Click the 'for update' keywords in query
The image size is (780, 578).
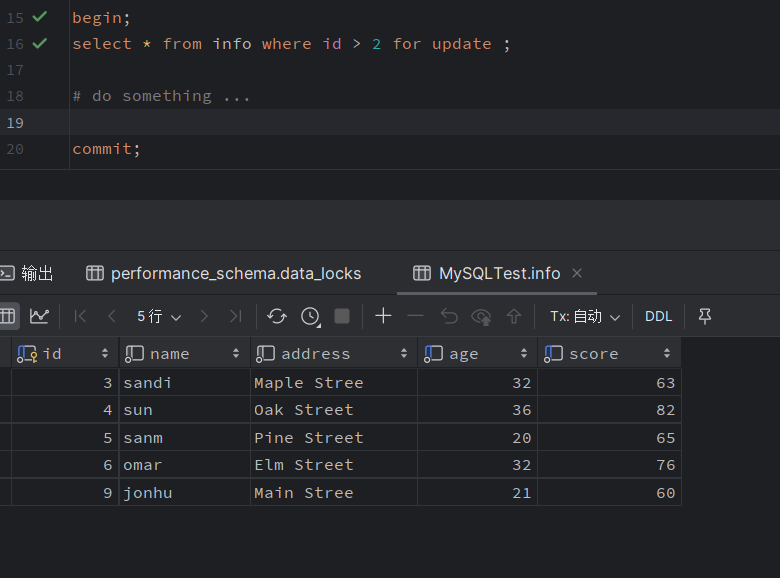pyautogui.click(x=442, y=44)
